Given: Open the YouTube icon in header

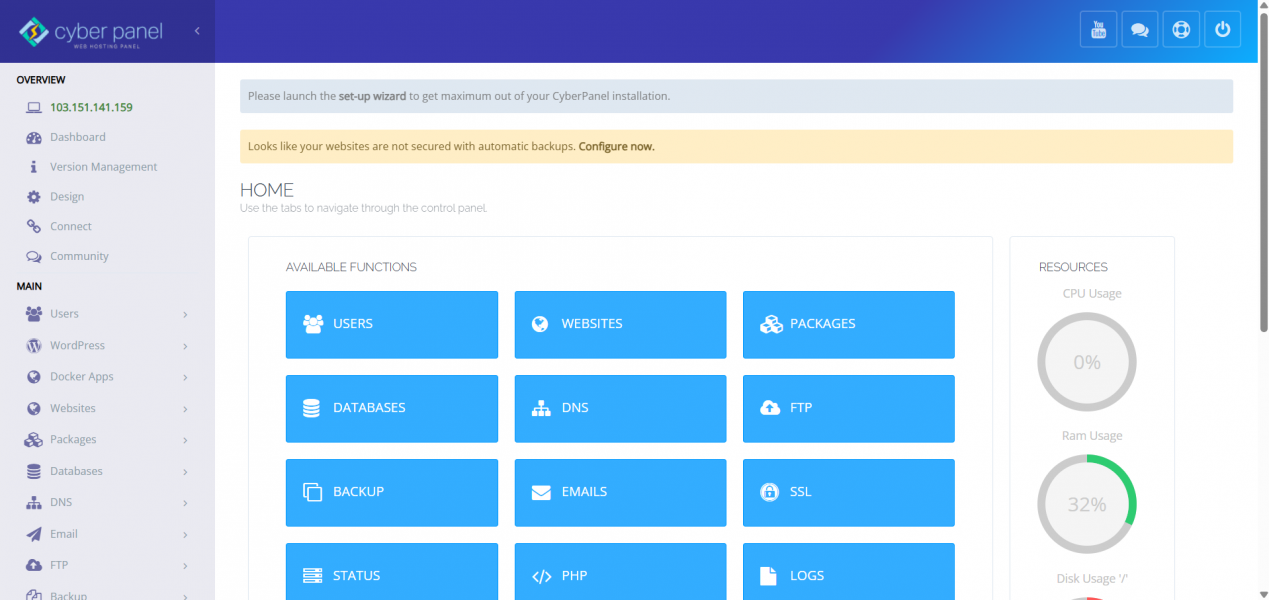Looking at the screenshot, I should pos(1099,29).
